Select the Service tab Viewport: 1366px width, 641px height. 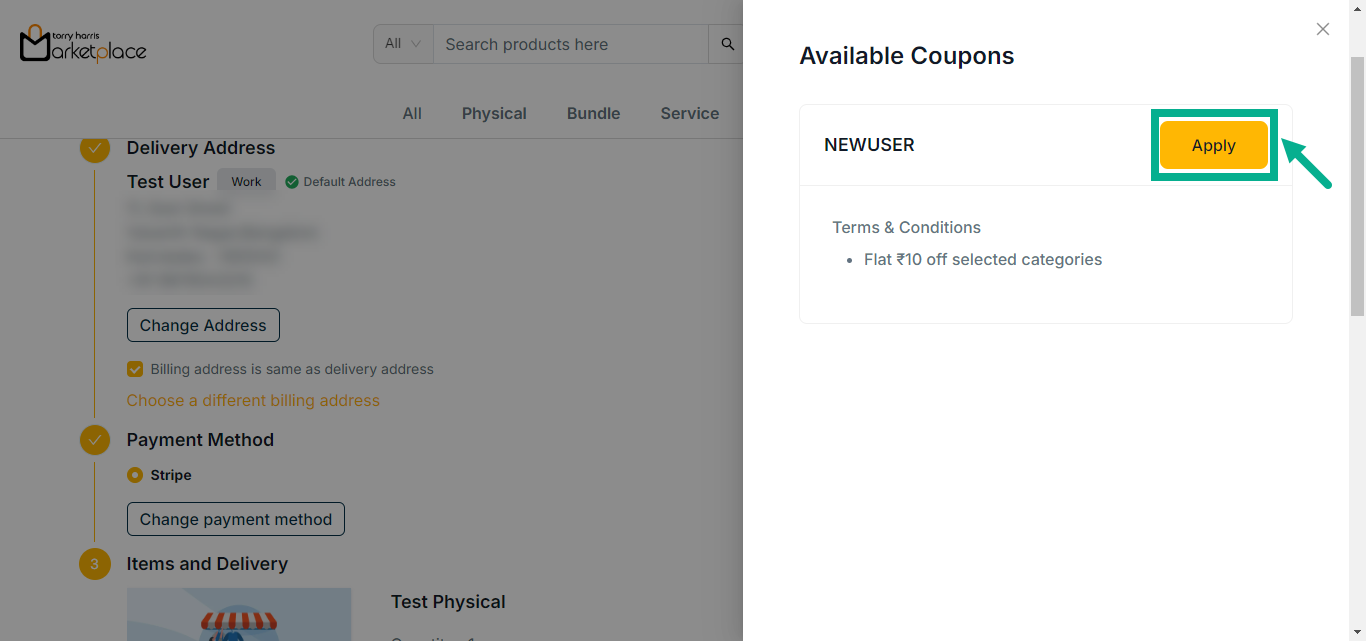coord(689,114)
